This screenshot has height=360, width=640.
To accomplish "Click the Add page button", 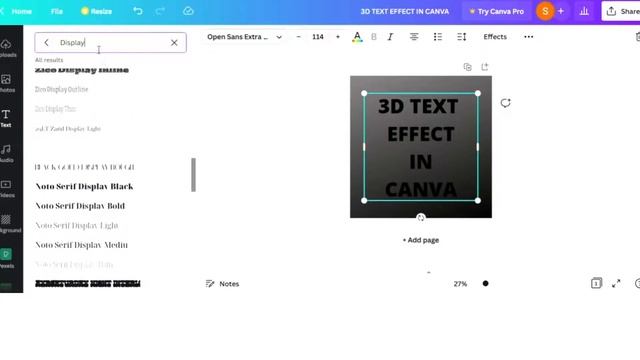I will point(421,240).
